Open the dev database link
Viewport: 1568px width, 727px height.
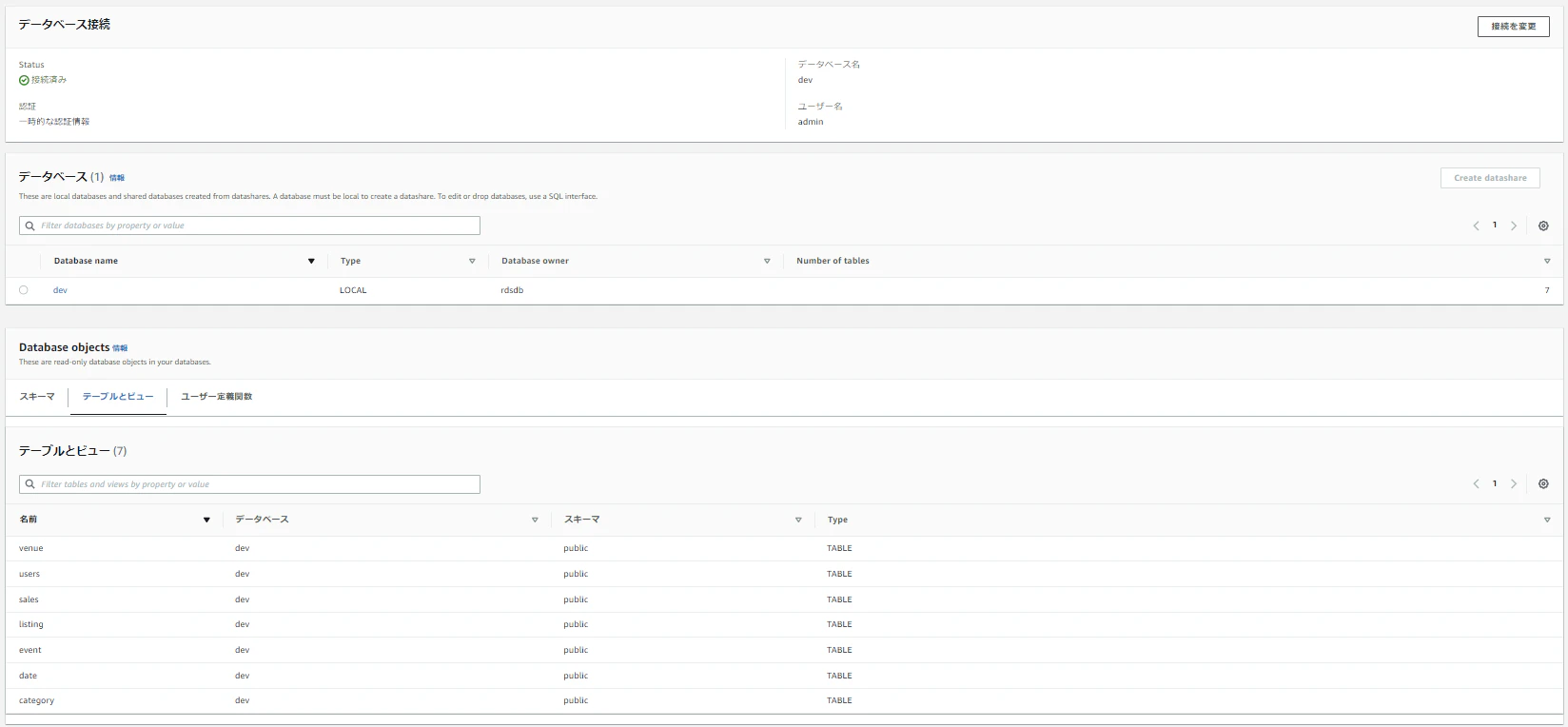pyautogui.click(x=60, y=290)
